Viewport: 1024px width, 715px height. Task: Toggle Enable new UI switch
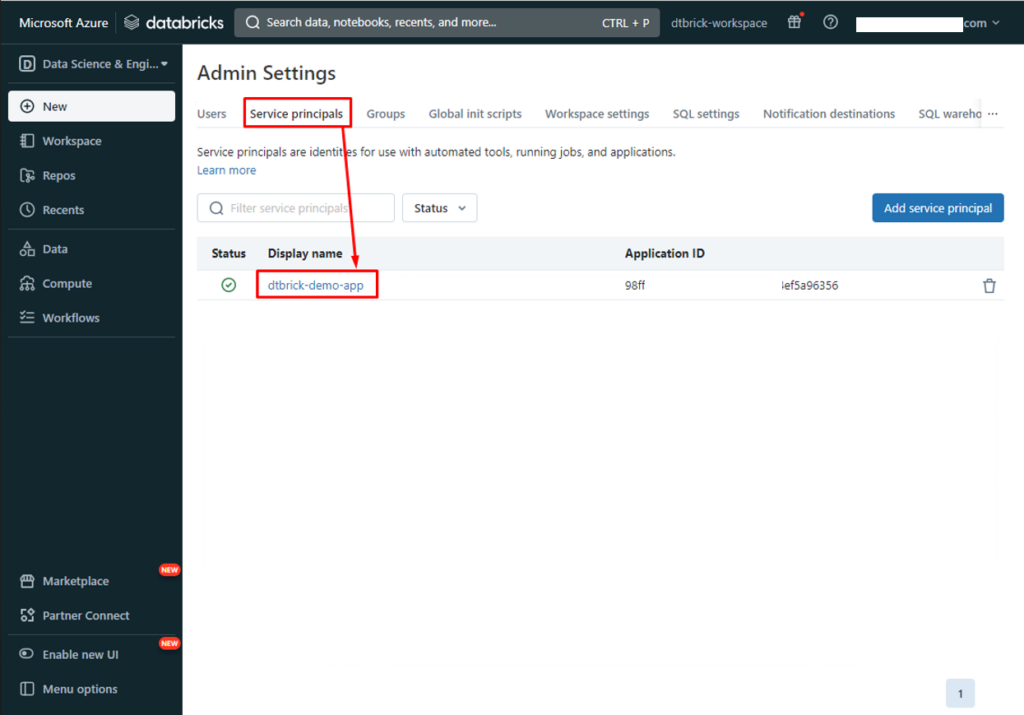(x=26, y=654)
